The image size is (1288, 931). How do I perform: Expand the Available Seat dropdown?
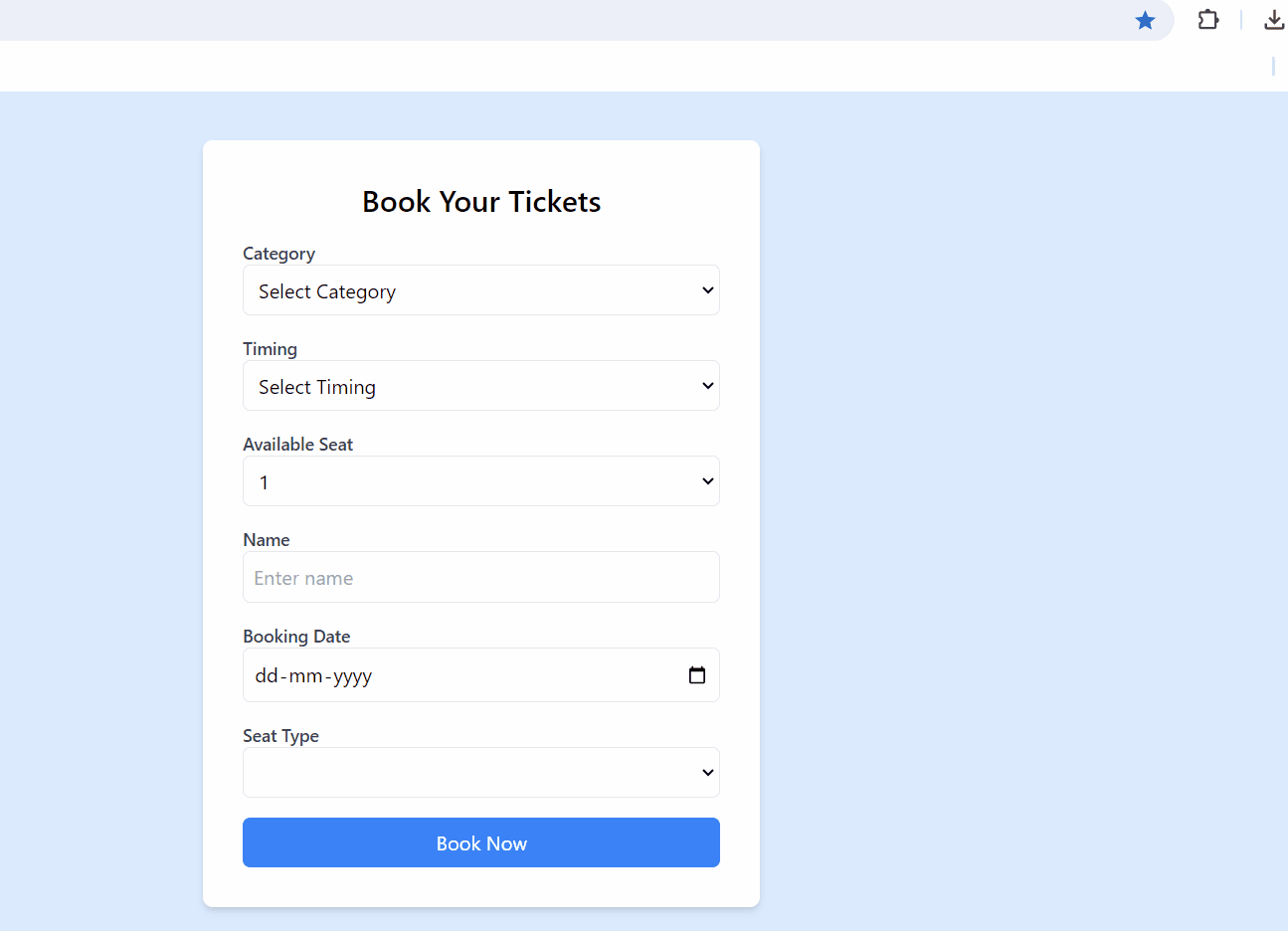(x=480, y=481)
